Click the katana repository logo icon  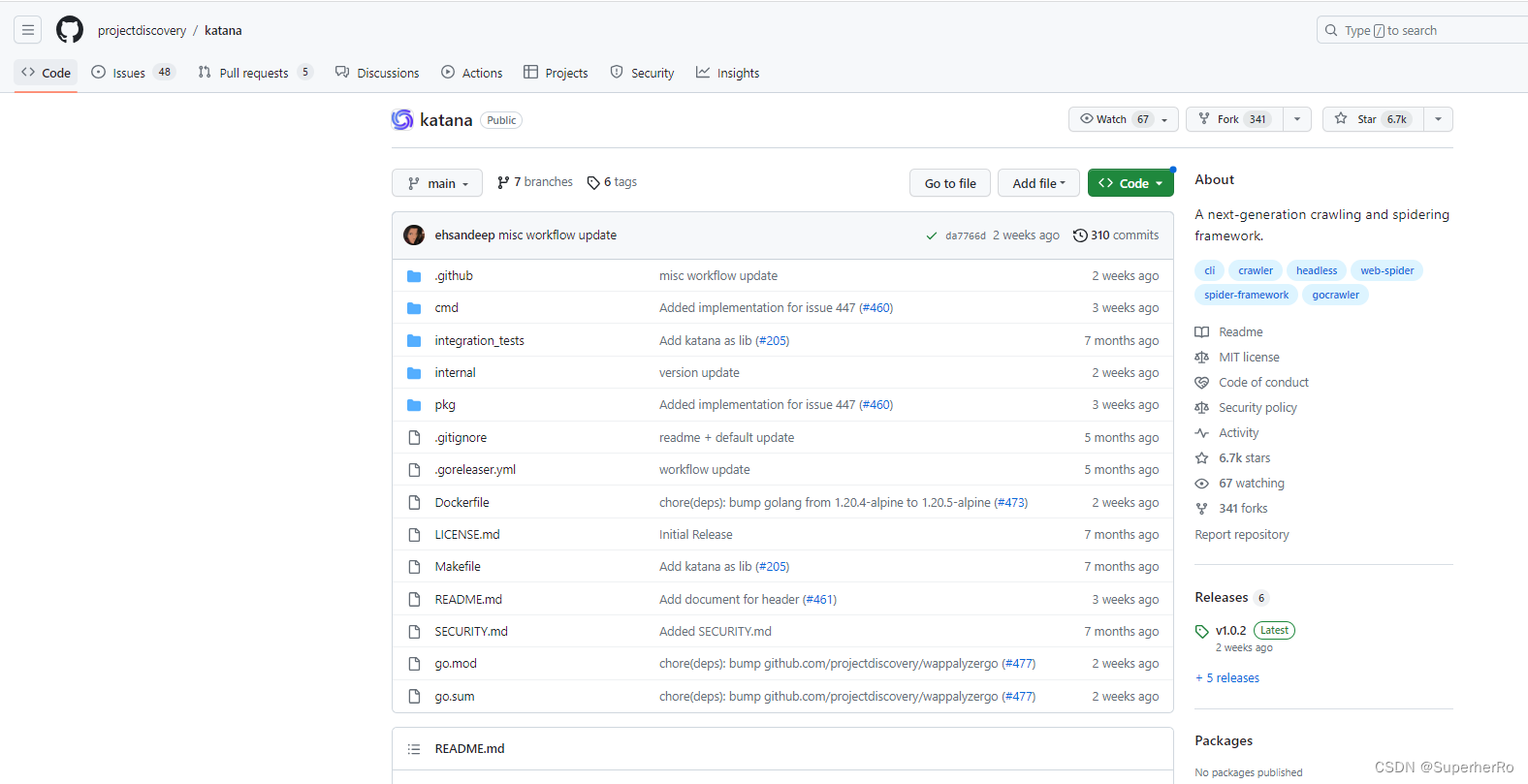click(402, 119)
